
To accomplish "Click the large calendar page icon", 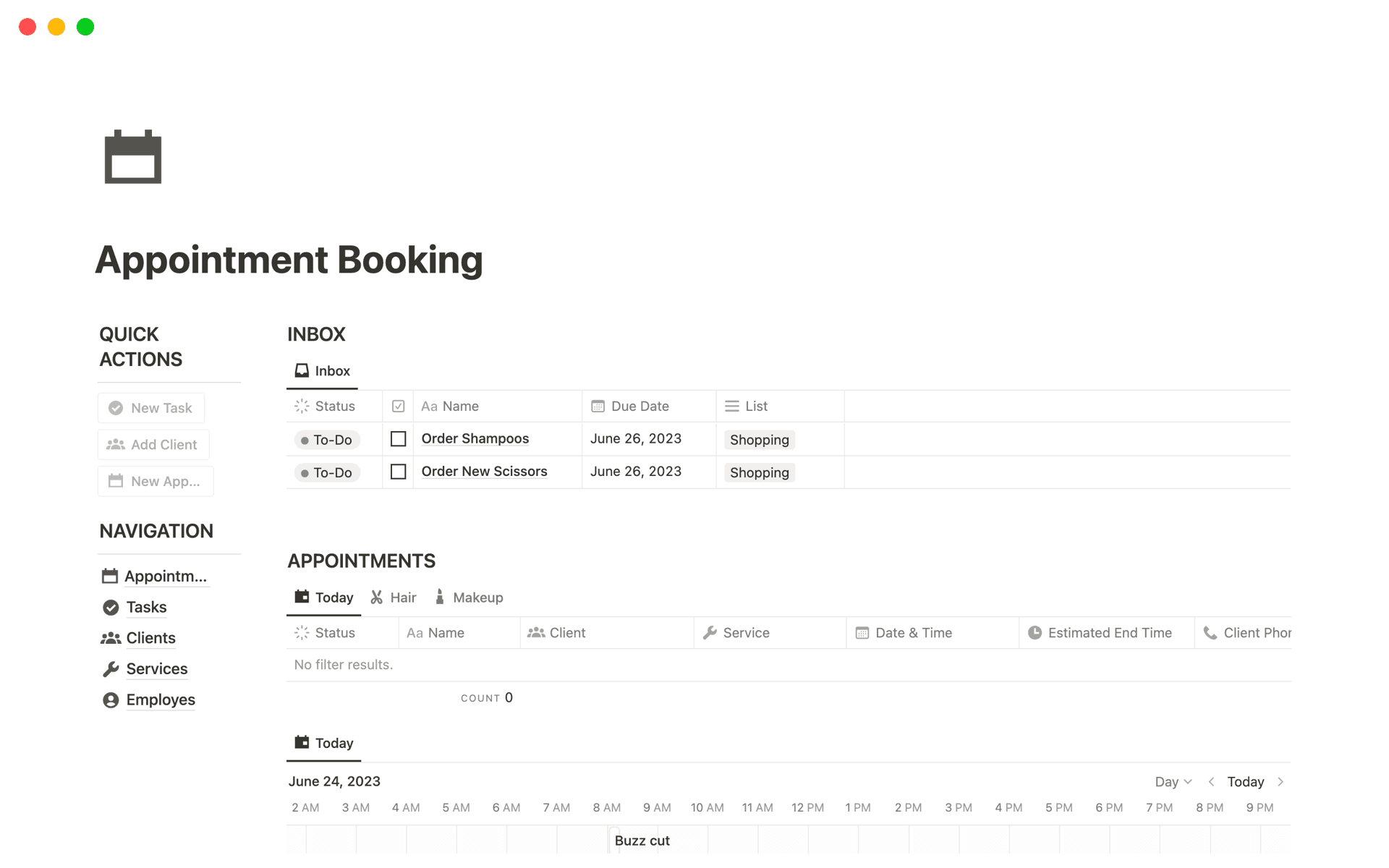I will pyautogui.click(x=132, y=157).
